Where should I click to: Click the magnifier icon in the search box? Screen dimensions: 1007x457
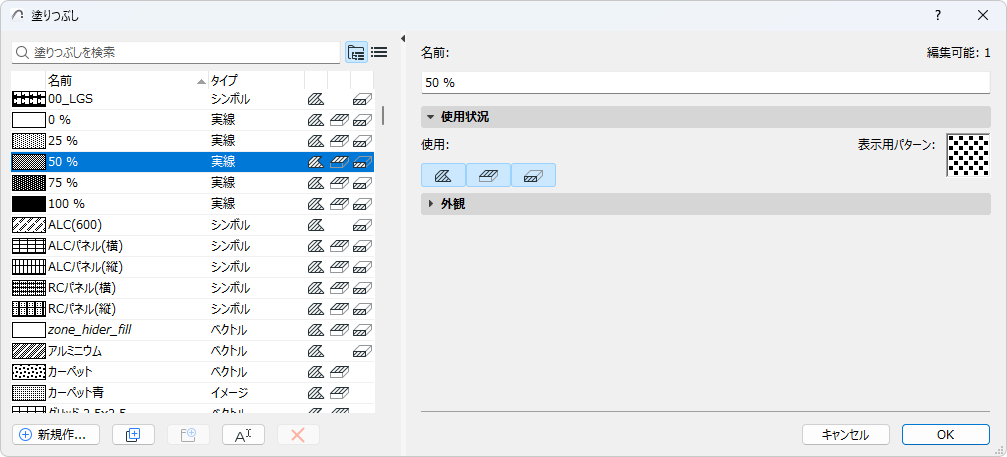point(23,53)
